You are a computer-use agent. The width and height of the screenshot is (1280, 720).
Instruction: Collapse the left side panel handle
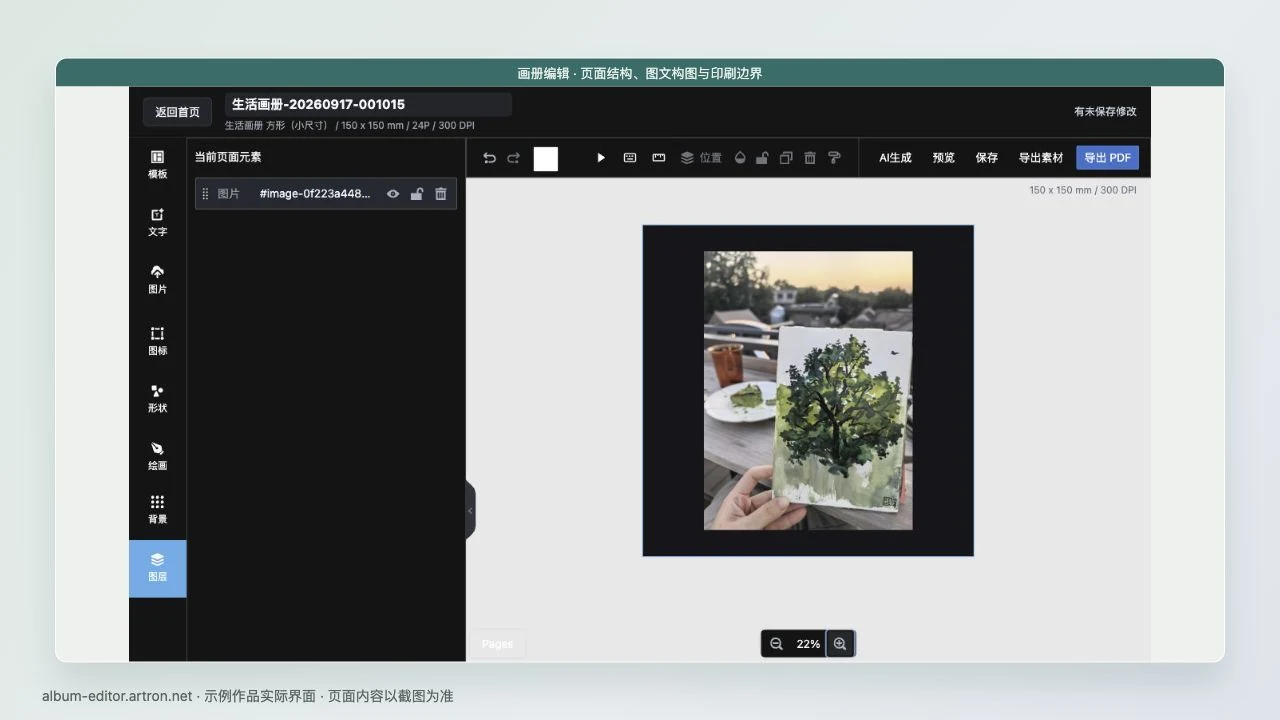tap(470, 511)
